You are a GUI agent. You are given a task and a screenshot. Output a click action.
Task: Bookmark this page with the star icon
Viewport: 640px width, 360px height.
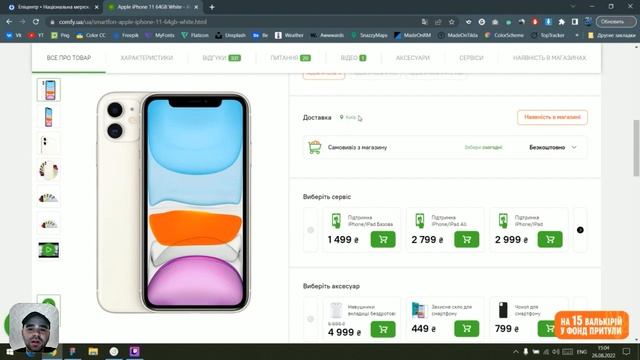click(451, 22)
